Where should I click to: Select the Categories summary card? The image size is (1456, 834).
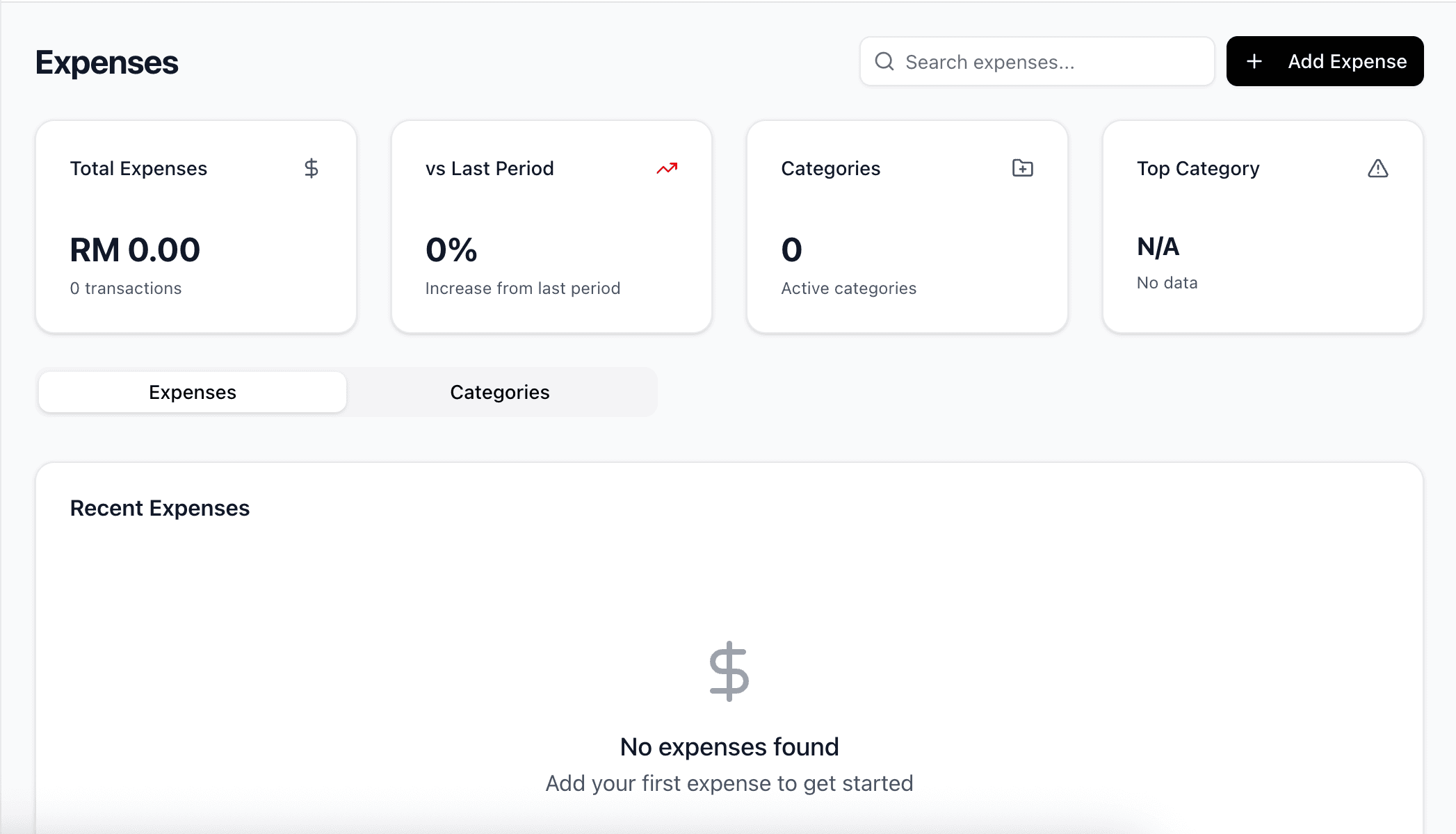[907, 227]
